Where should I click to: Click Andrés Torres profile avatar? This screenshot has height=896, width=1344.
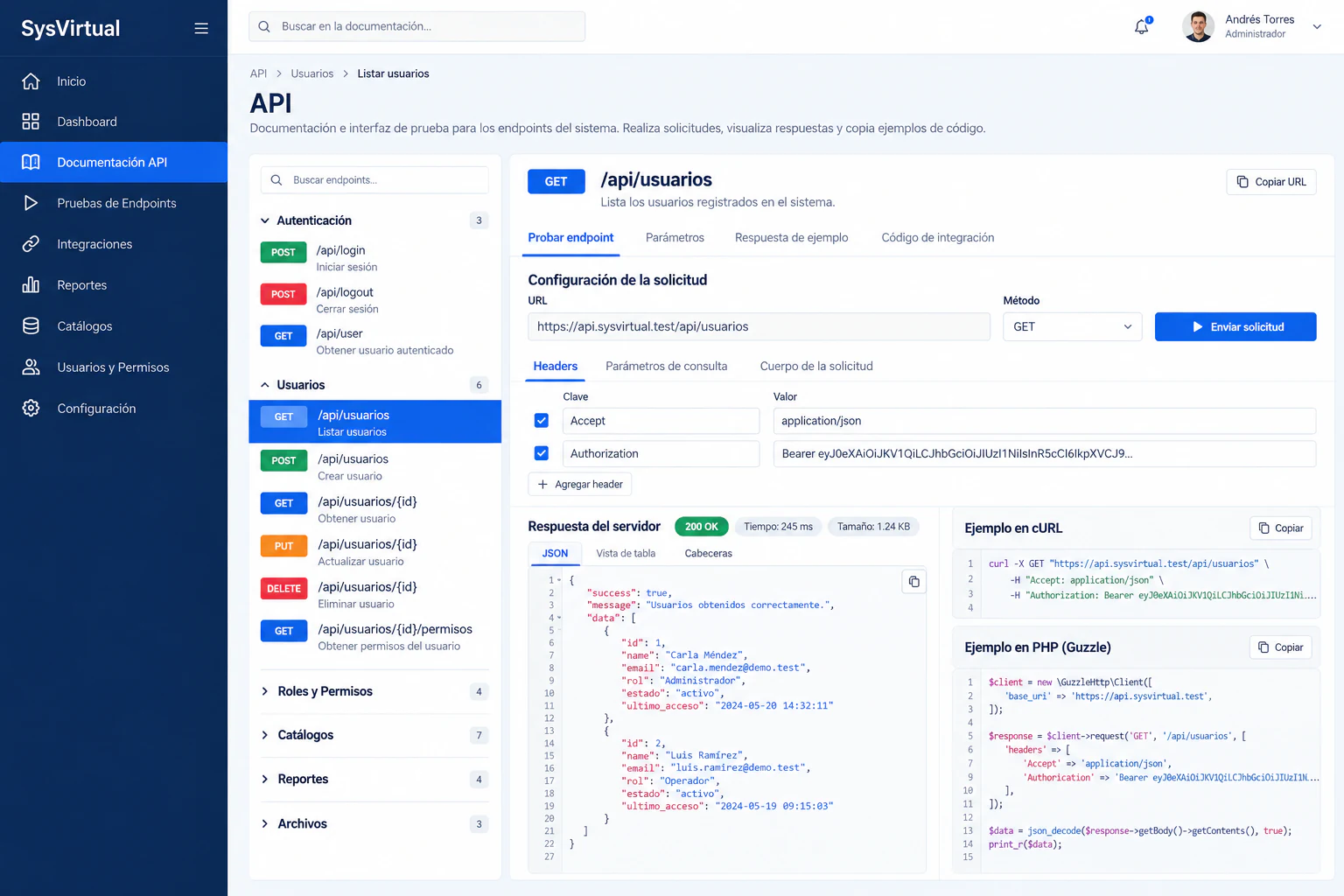click(1198, 27)
